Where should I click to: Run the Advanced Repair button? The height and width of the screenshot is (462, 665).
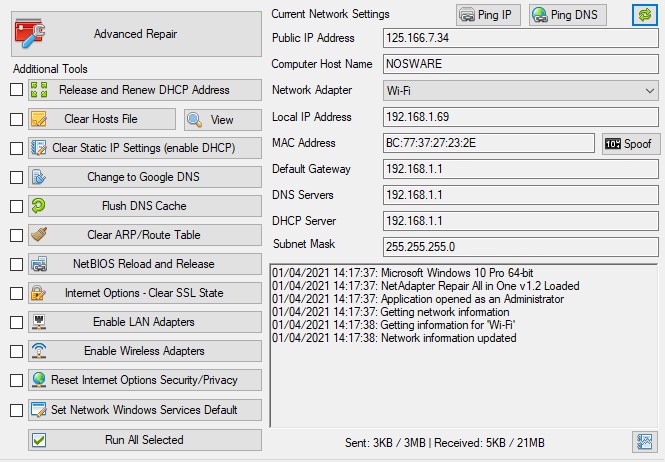click(136, 34)
